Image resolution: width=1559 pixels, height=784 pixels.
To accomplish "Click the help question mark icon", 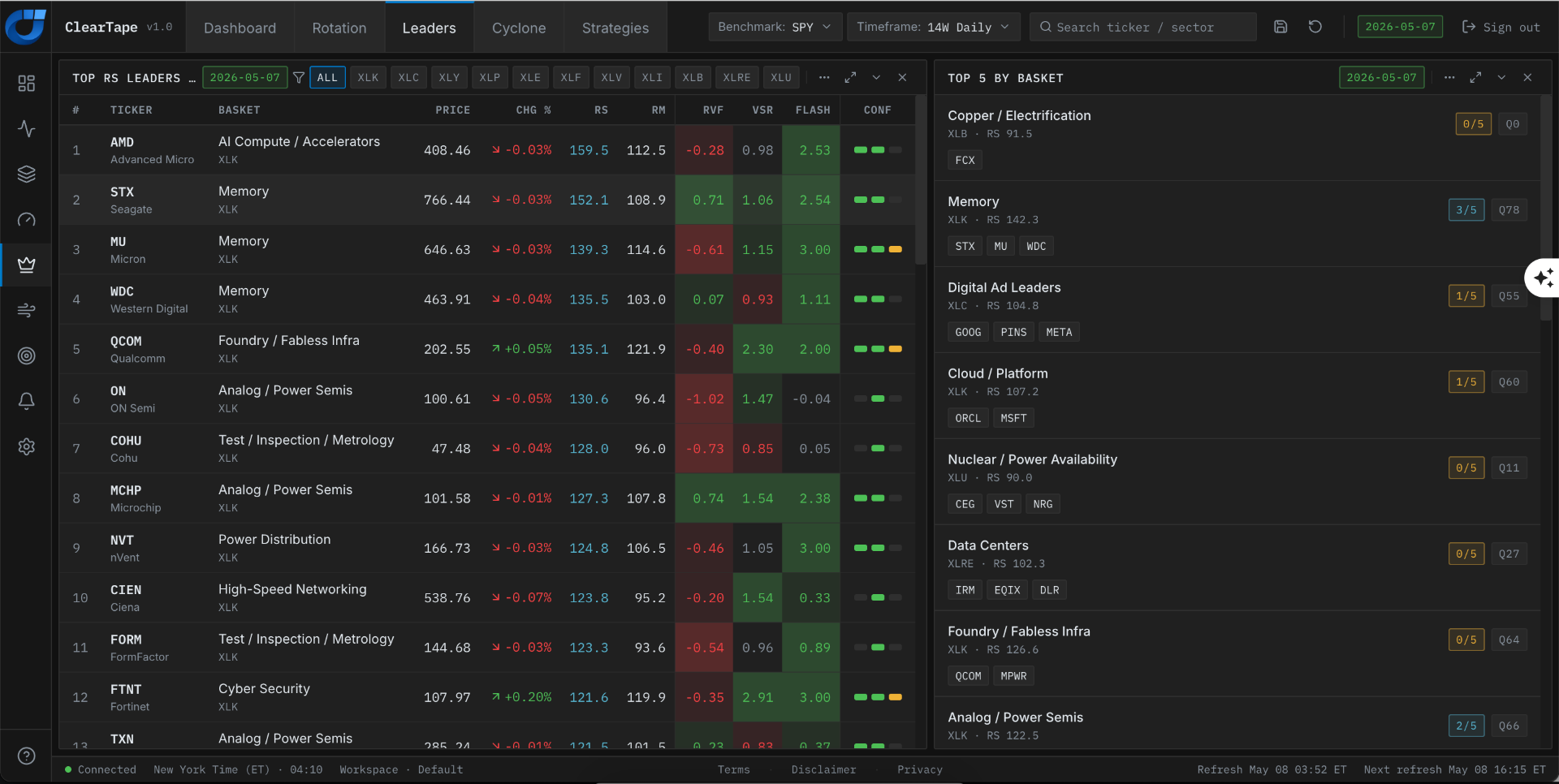I will pyautogui.click(x=27, y=756).
